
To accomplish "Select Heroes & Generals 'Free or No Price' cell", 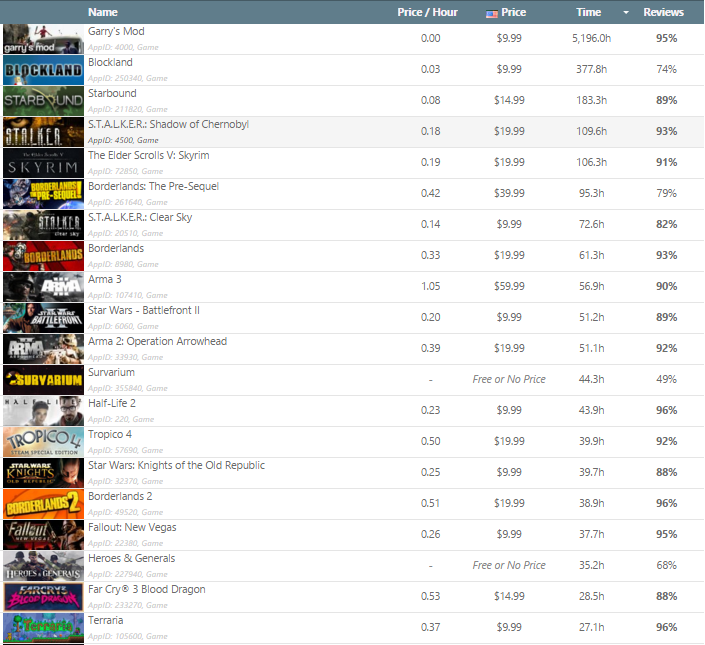I will click(509, 566).
